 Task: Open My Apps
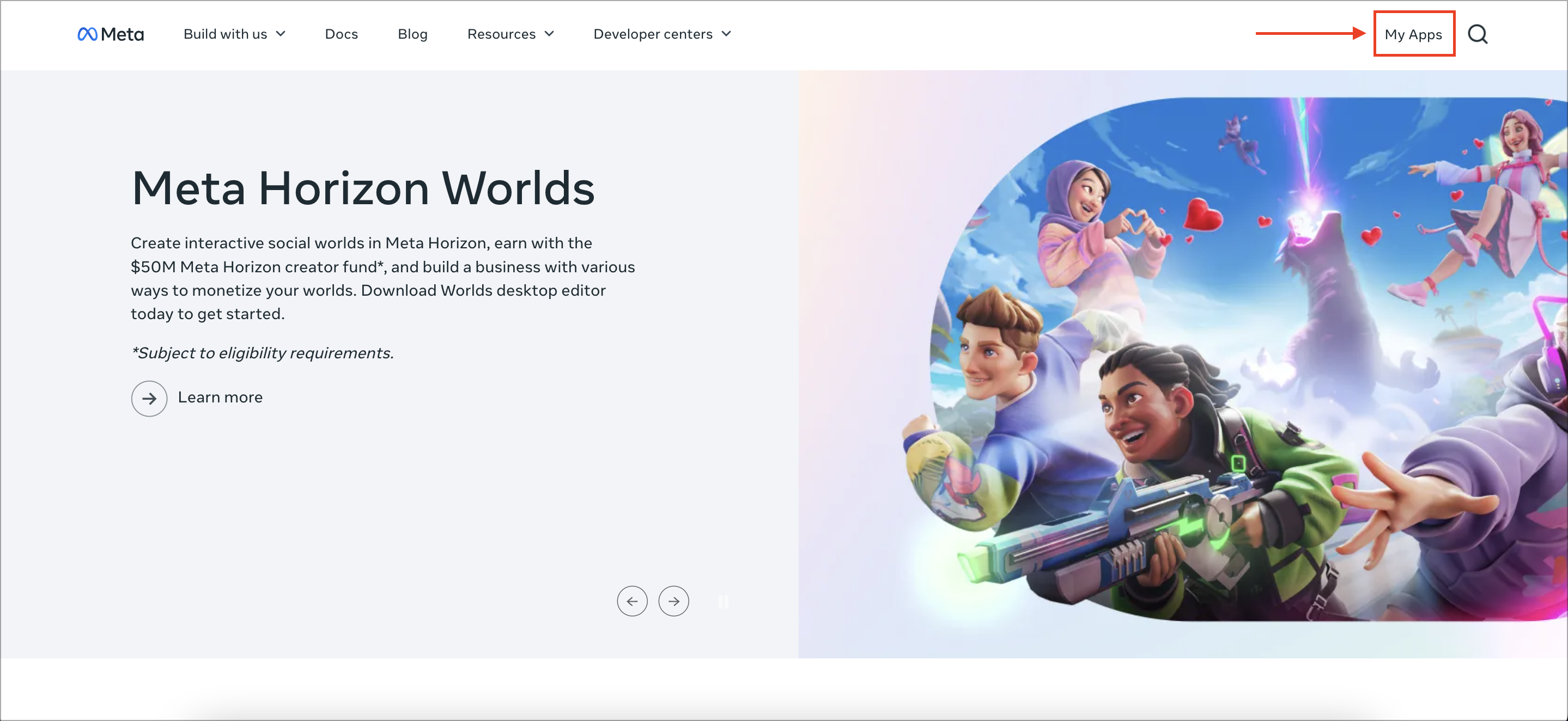click(x=1413, y=34)
